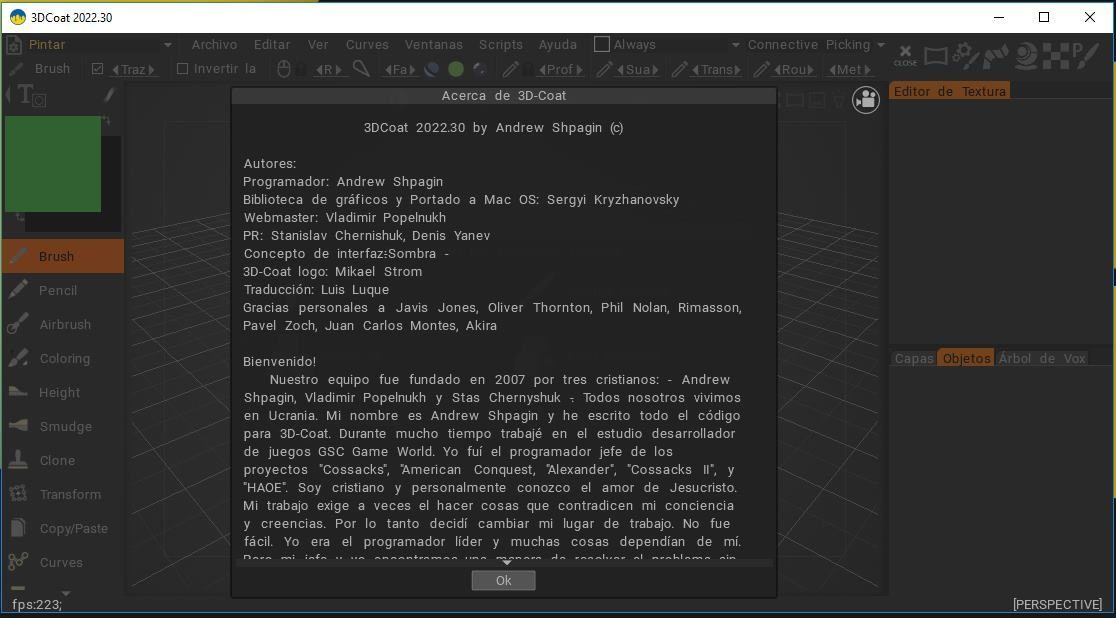Screen dimensions: 1116x618
Task: Uncheck the checkbox before Traz slider
Action: pyautogui.click(x=98, y=69)
